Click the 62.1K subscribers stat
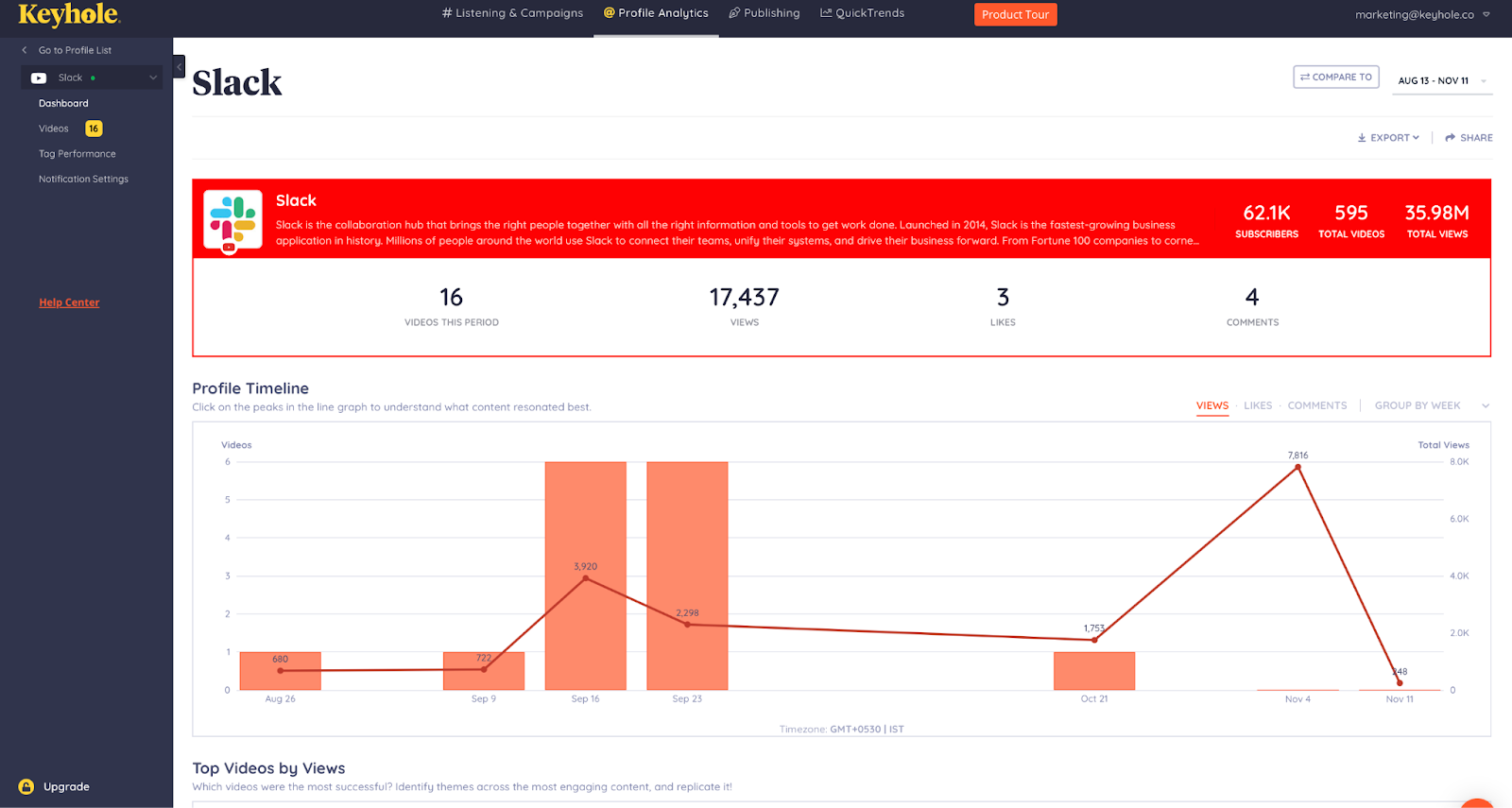 [1266, 221]
